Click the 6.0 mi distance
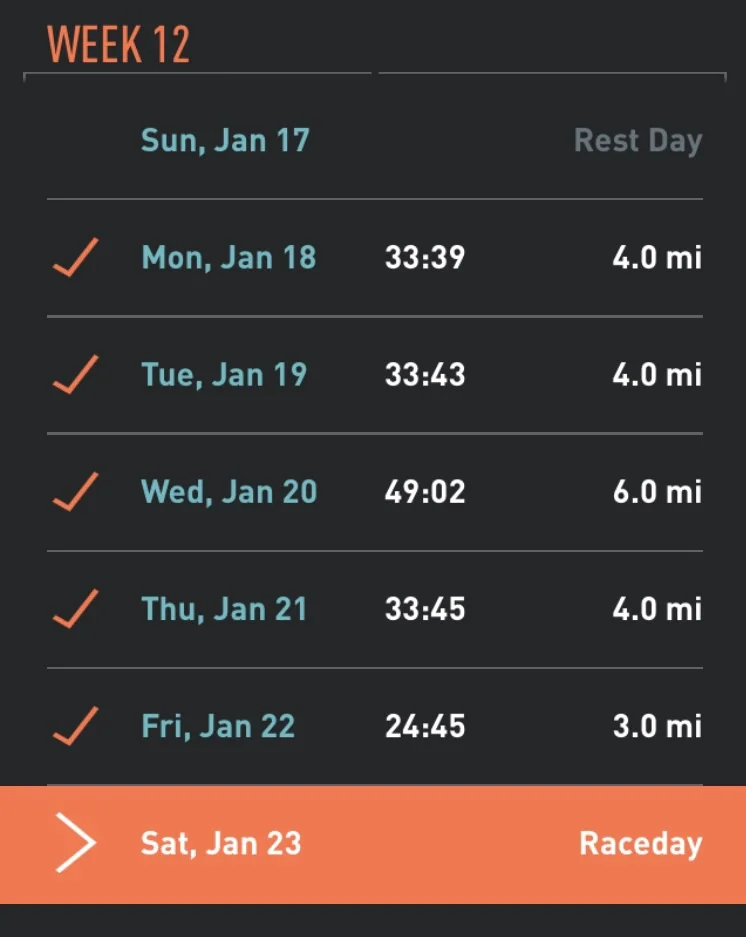Image resolution: width=746 pixels, height=937 pixels. [x=658, y=492]
